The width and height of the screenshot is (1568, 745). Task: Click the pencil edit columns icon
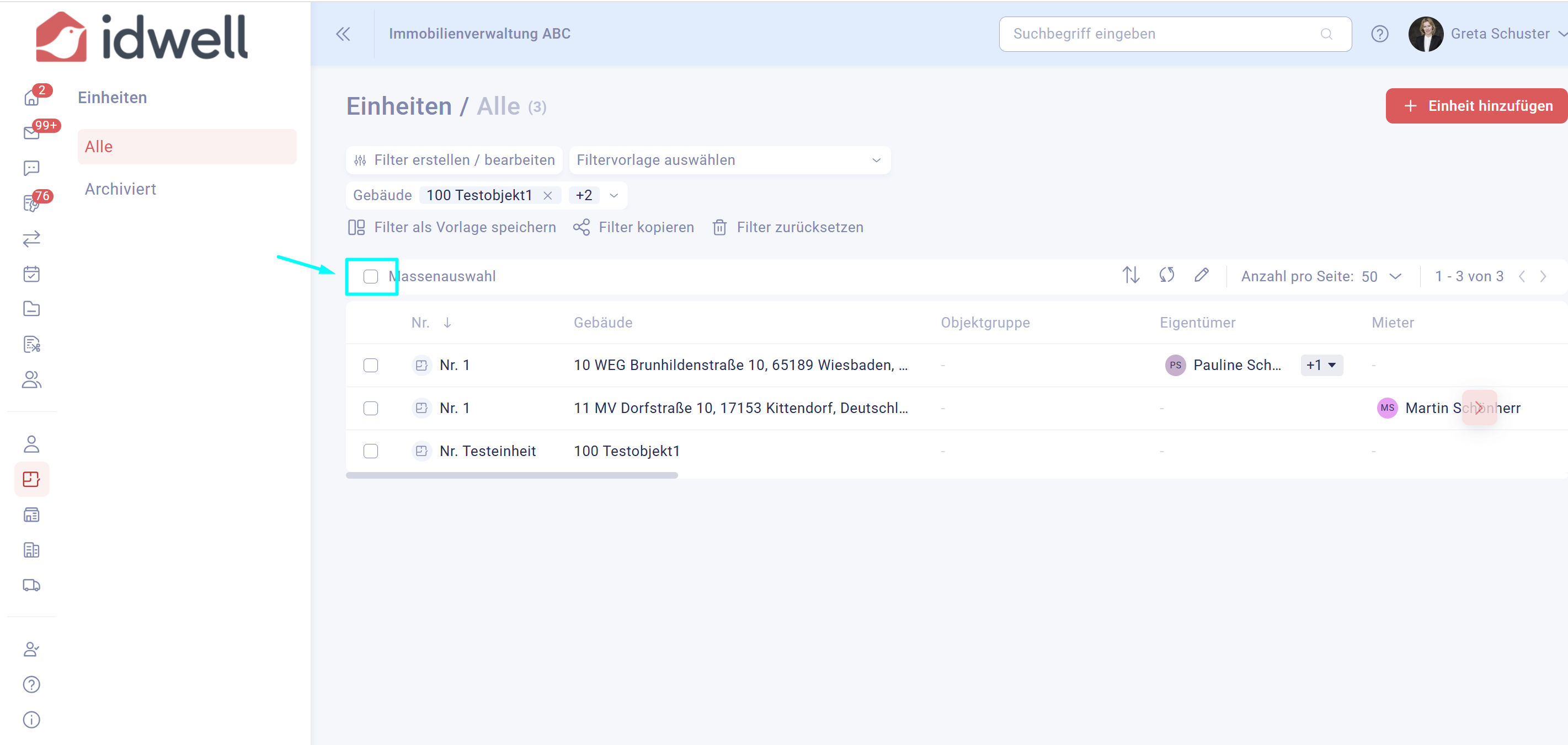[x=1201, y=276]
